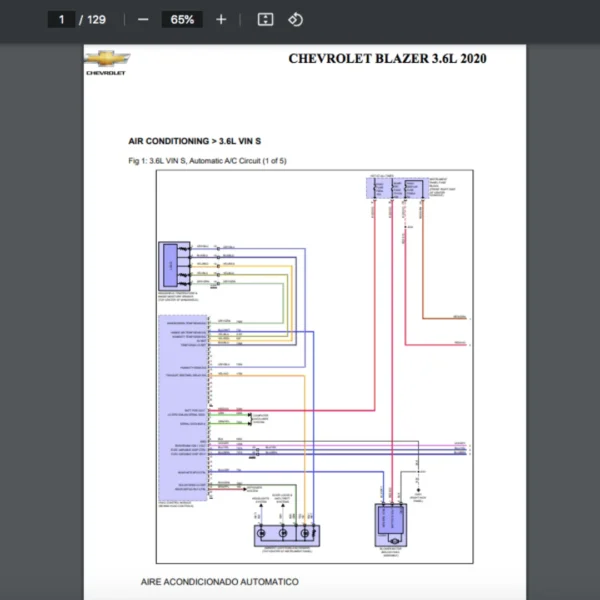Viewport: 600px width, 600px height.
Task: Click the small blue sensor module box
Action: (171, 264)
